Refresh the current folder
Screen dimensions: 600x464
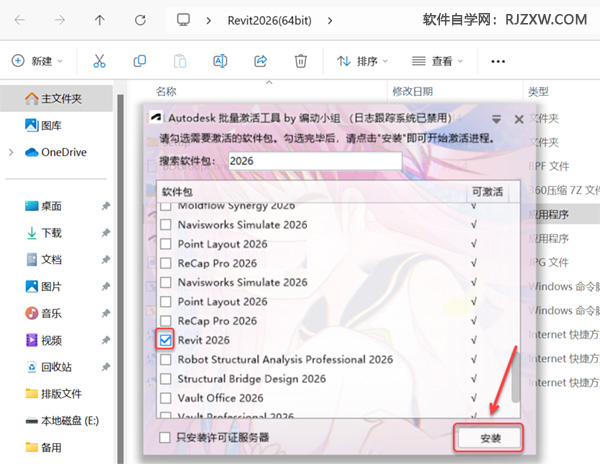pyautogui.click(x=140, y=20)
